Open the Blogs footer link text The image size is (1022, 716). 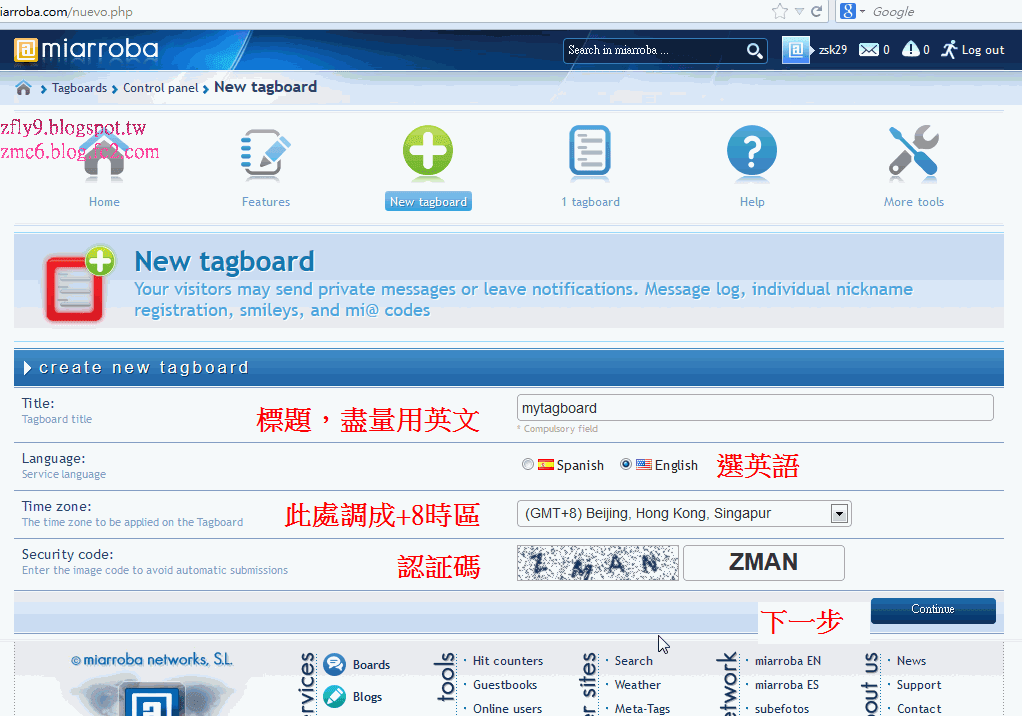[367, 696]
